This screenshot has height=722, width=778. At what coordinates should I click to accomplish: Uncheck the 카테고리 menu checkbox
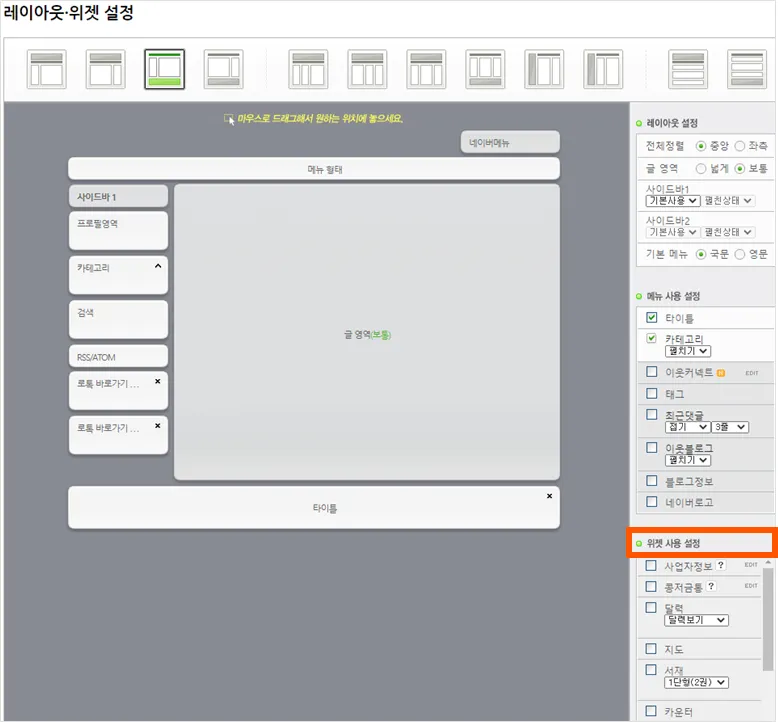(x=652, y=338)
